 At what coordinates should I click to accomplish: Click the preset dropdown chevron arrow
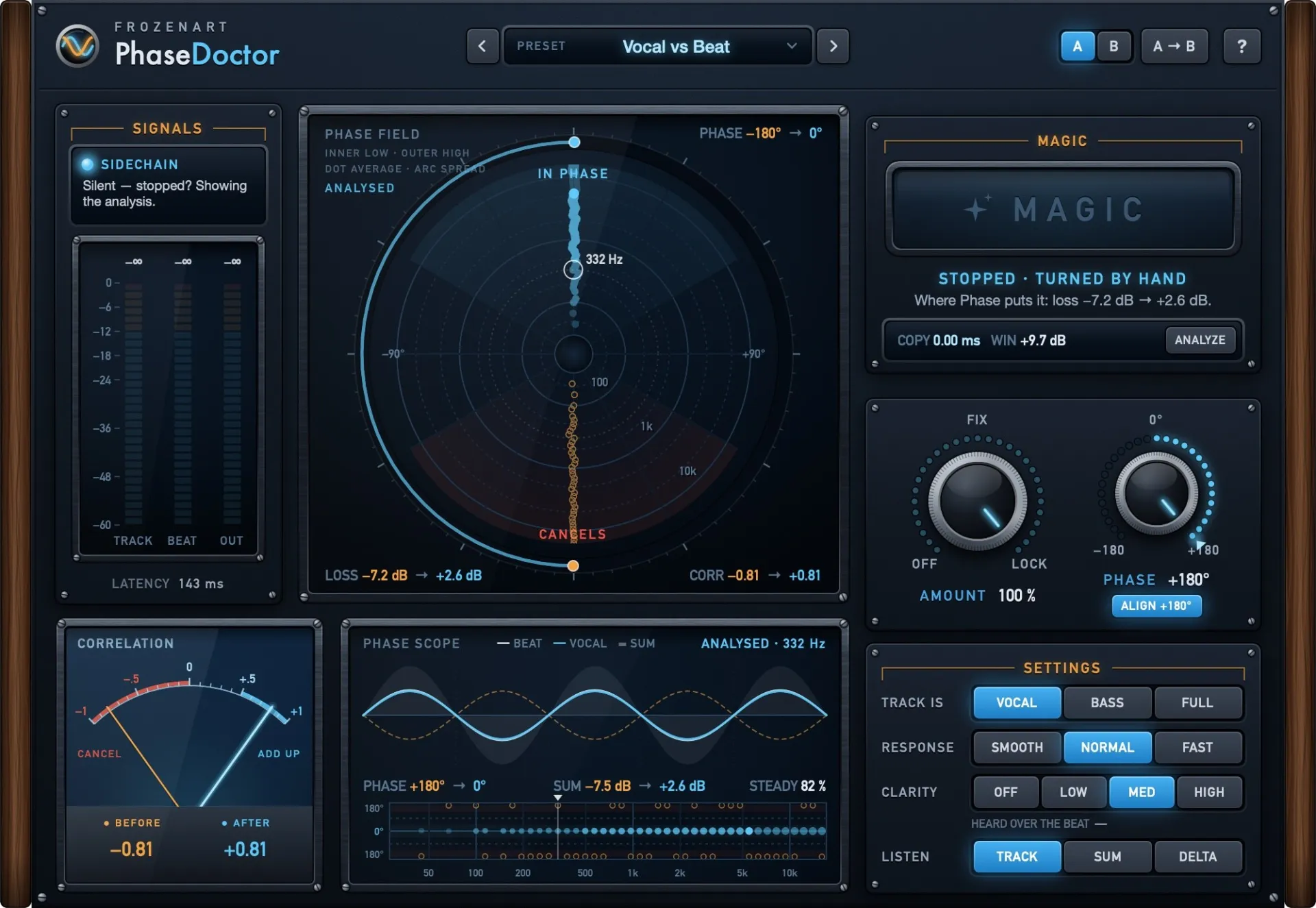[x=792, y=47]
